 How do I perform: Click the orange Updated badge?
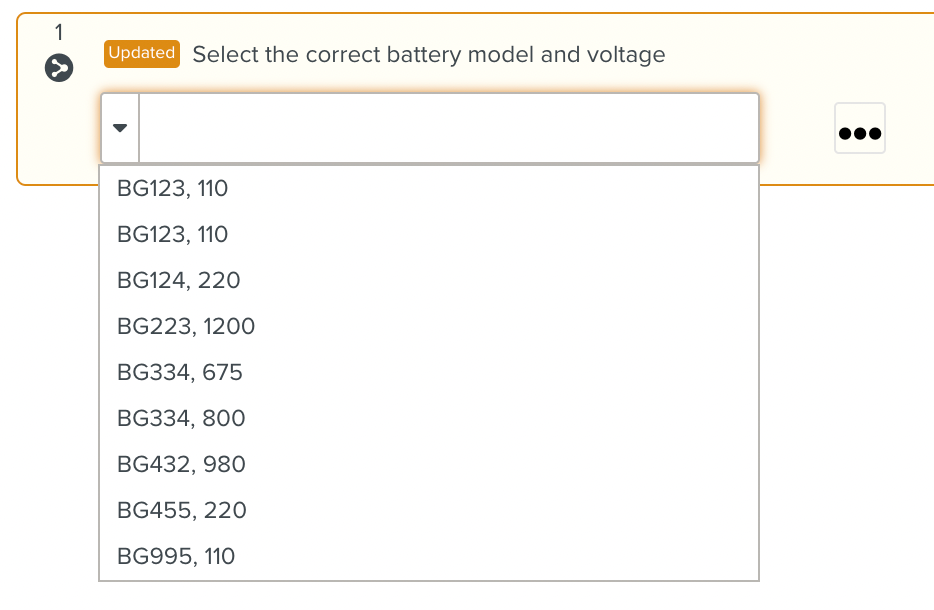pyautogui.click(x=142, y=54)
